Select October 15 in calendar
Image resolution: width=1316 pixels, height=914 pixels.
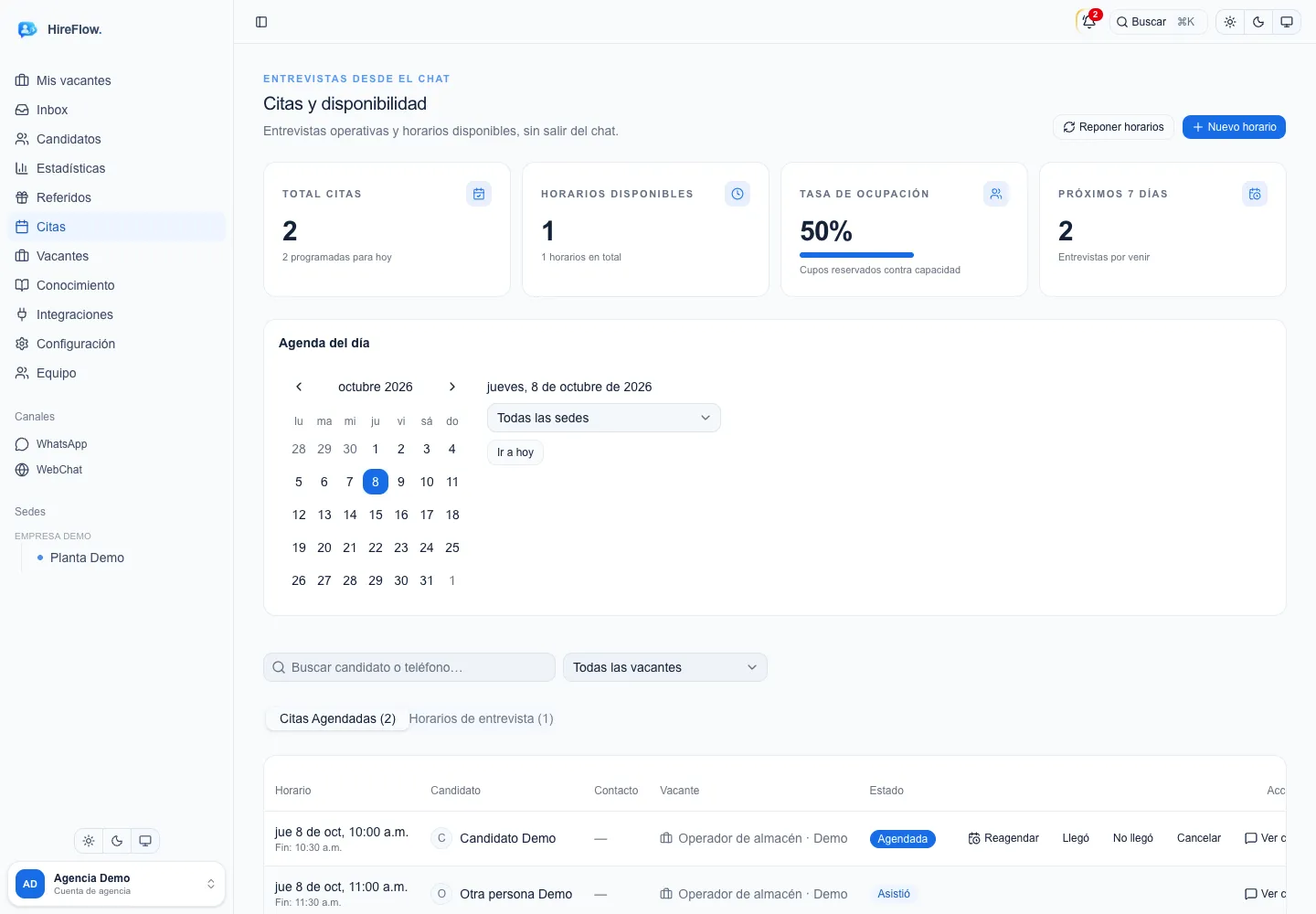(376, 515)
